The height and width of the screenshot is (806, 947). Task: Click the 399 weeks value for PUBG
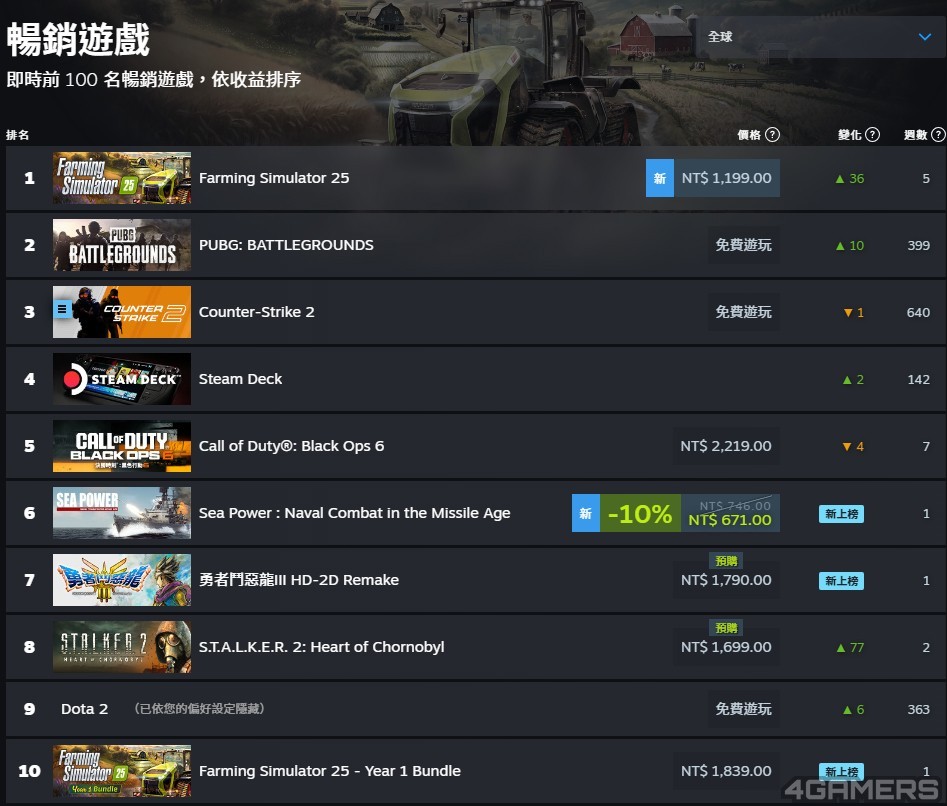pyautogui.click(x=919, y=246)
